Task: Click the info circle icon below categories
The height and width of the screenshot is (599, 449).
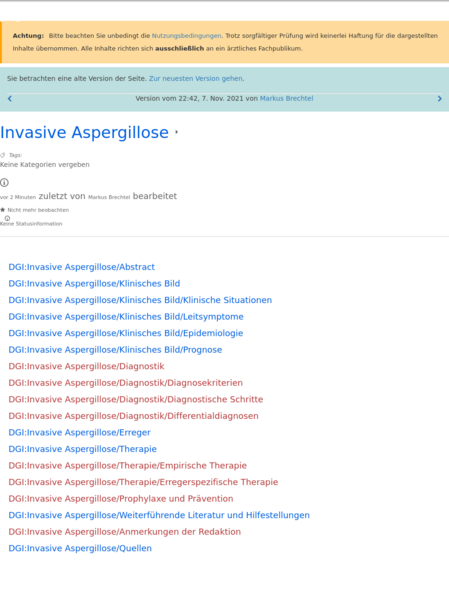Action: click(x=4, y=183)
